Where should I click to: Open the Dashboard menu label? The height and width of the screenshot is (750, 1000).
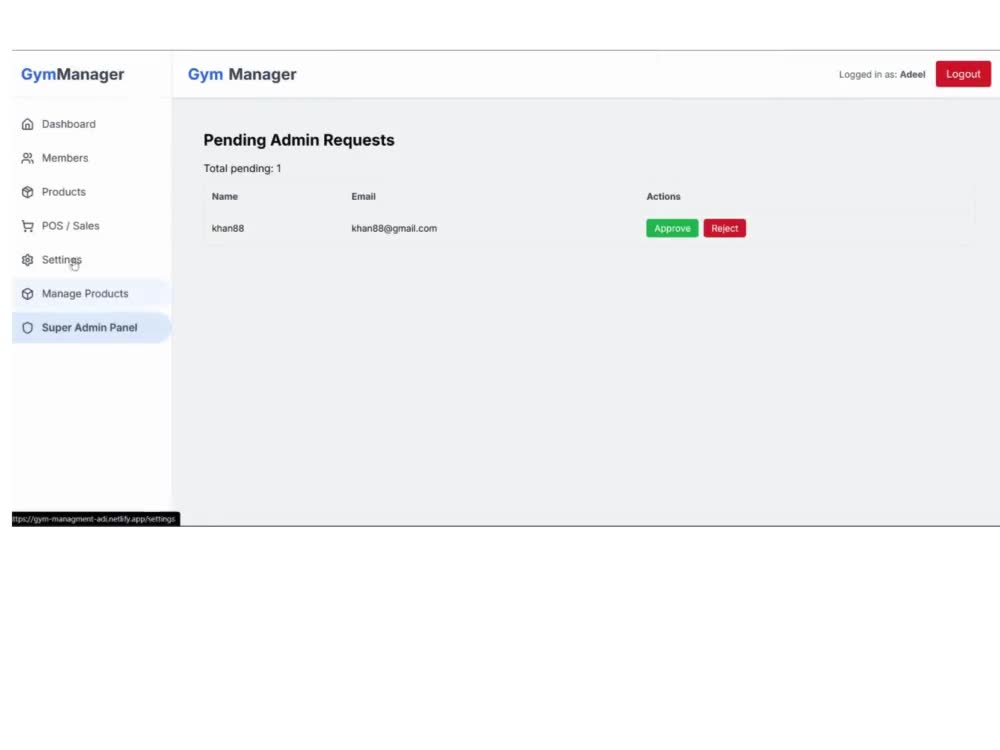point(69,124)
